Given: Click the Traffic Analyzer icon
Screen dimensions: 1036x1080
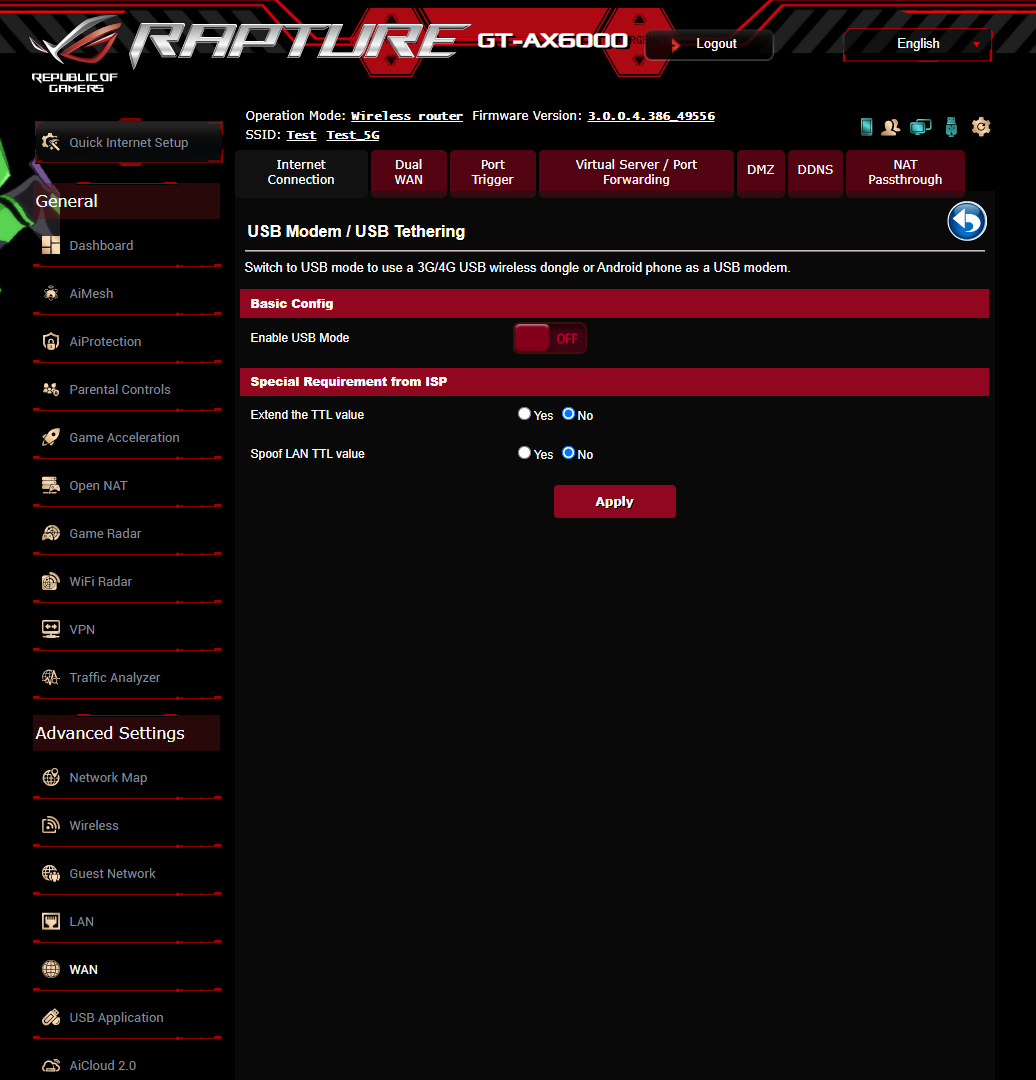Looking at the screenshot, I should point(51,678).
